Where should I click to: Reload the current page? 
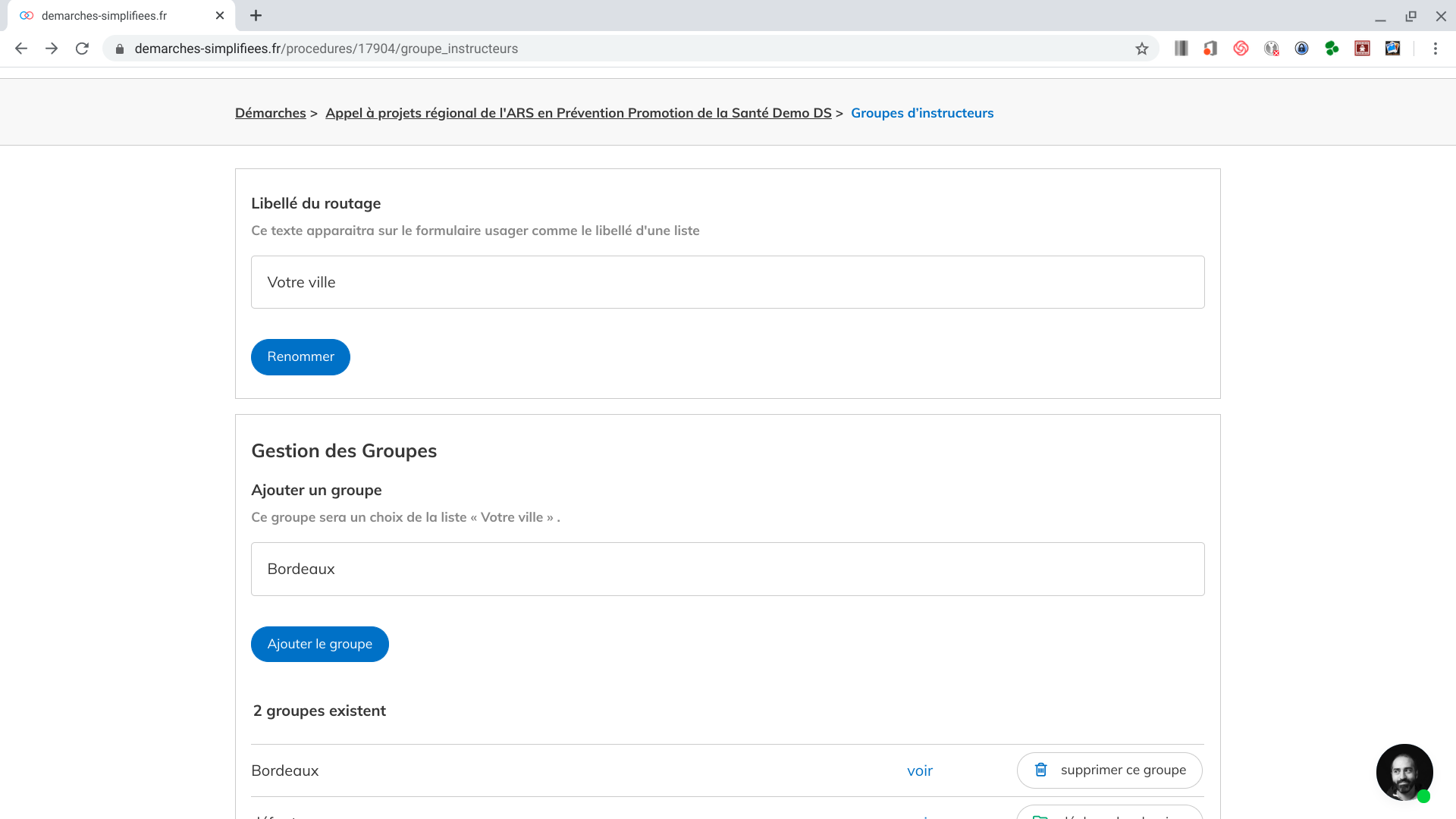pos(82,49)
